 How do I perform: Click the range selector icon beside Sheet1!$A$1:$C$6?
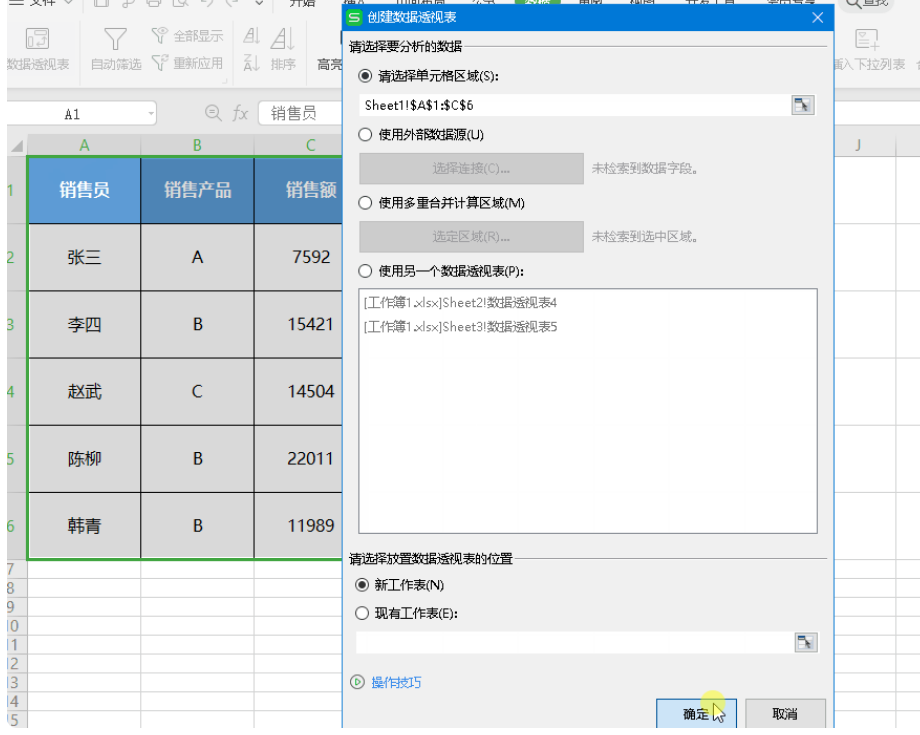click(x=802, y=106)
